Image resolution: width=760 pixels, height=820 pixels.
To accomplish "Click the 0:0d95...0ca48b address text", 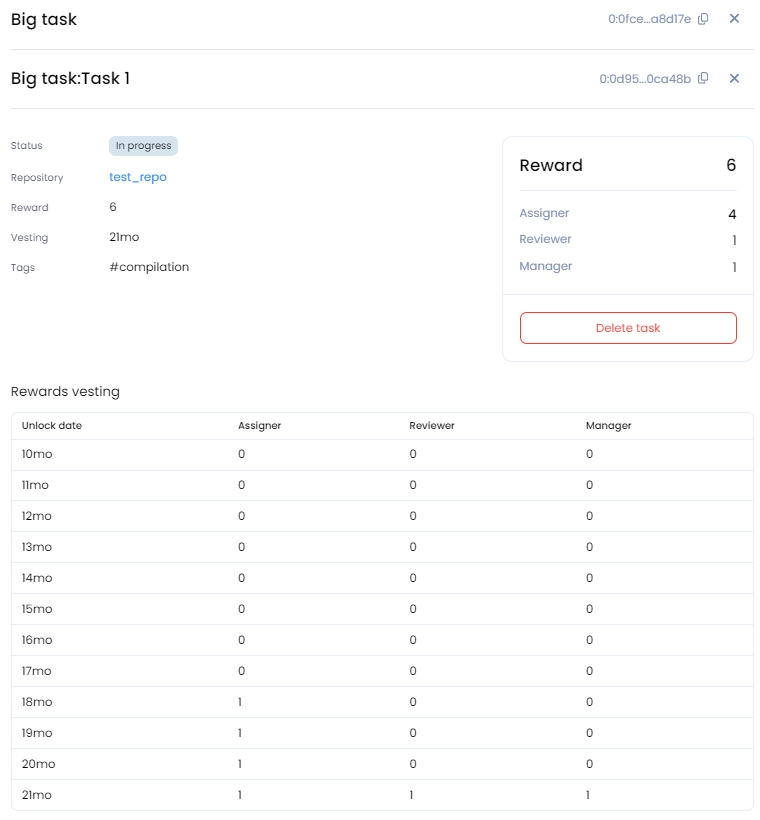I will [645, 79].
